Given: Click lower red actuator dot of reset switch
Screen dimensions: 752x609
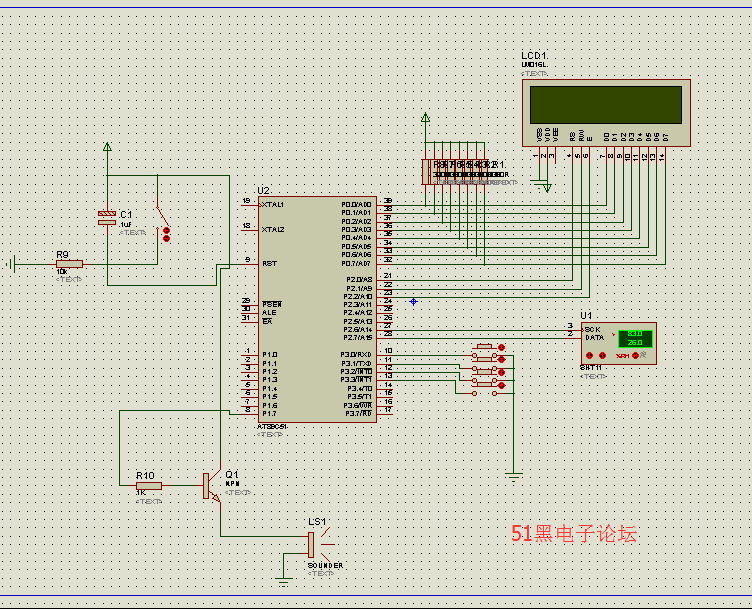Looking at the screenshot, I should tap(166, 238).
